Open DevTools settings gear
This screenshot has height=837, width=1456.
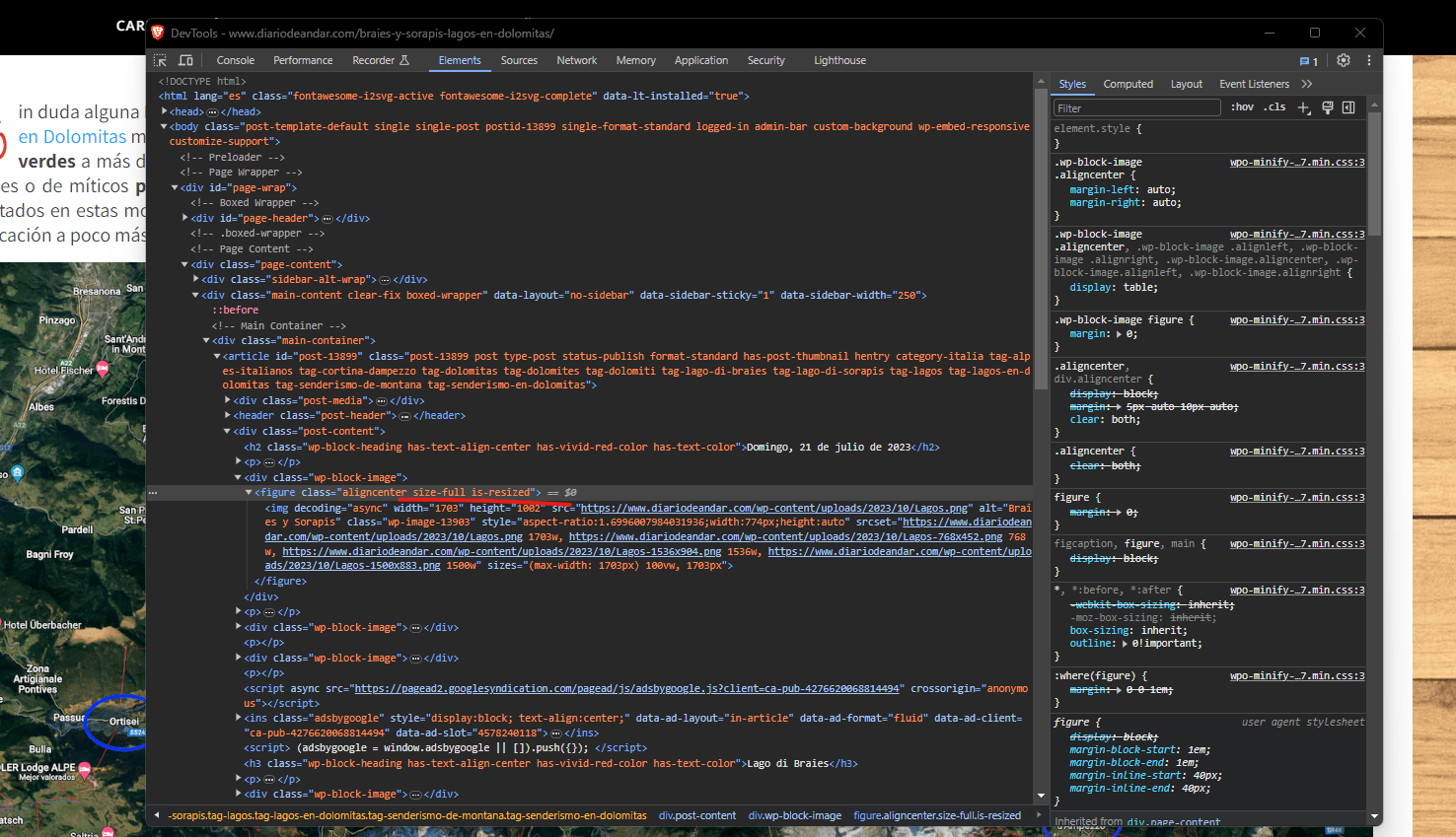coord(1344,60)
